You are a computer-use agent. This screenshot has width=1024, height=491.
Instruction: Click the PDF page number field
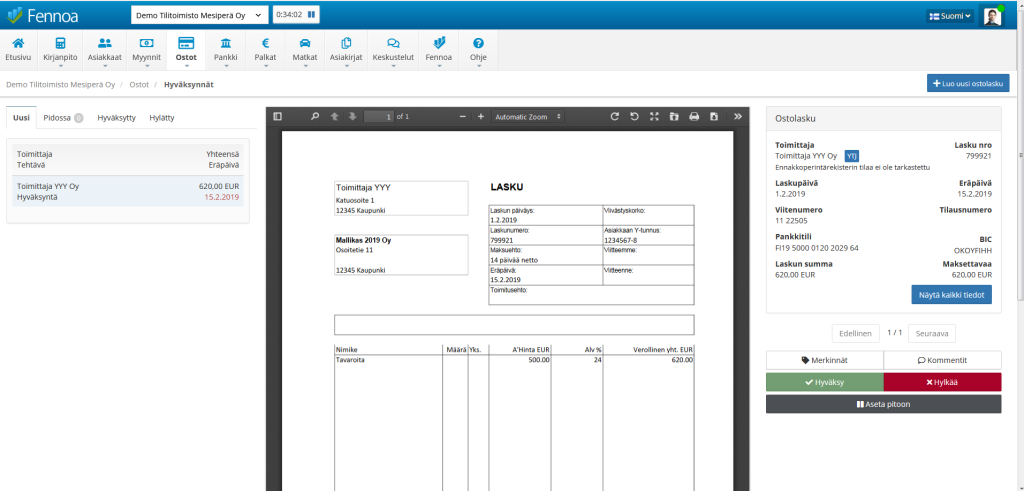[379, 117]
